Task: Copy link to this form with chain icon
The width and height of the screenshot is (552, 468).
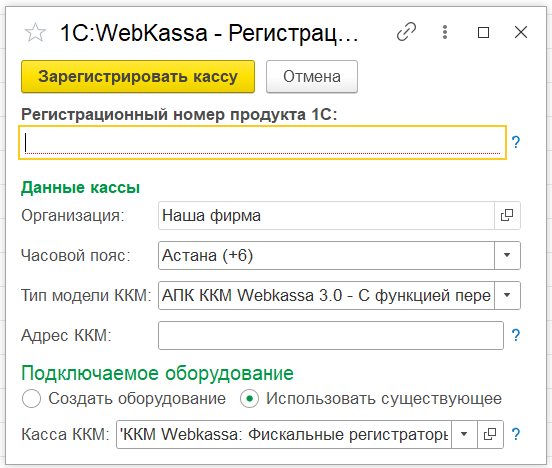Action: point(406,32)
